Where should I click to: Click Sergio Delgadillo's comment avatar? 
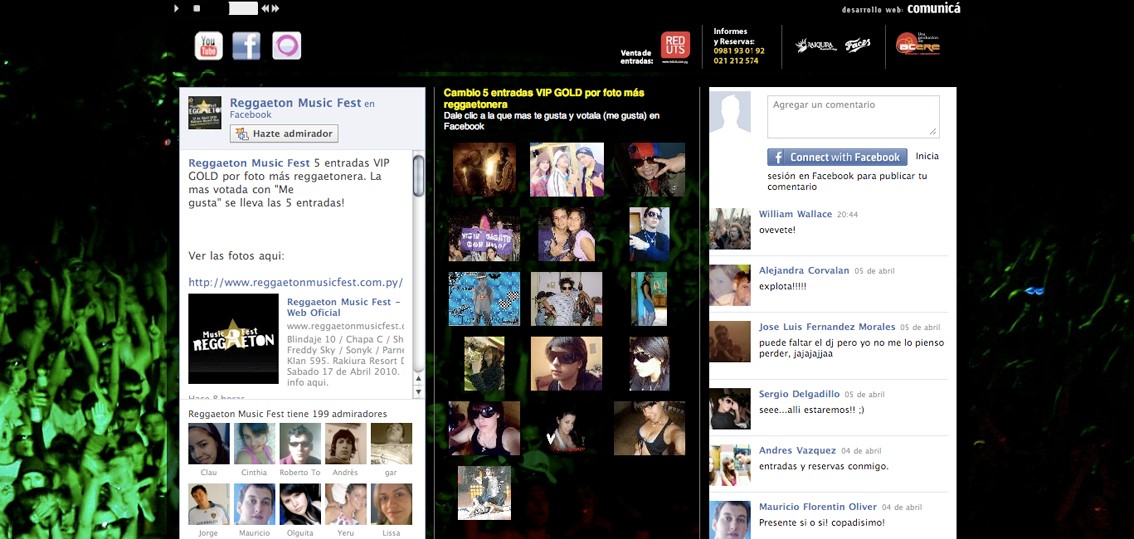(730, 409)
